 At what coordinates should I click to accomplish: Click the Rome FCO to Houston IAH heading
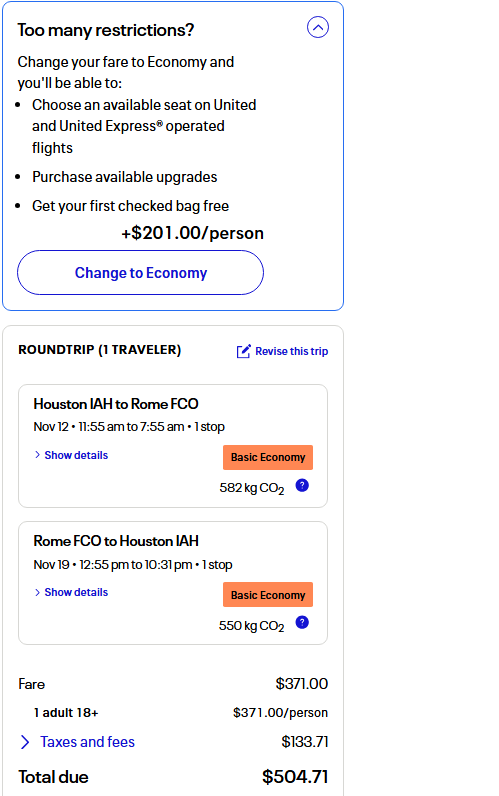(x=116, y=541)
